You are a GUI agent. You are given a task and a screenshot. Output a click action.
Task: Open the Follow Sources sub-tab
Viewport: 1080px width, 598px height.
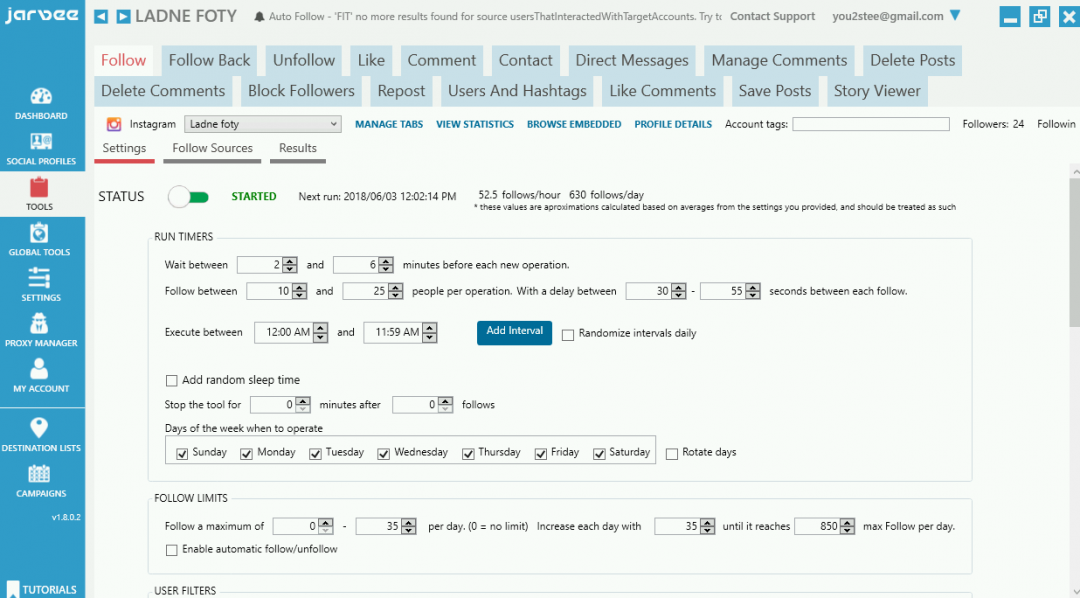pyautogui.click(x=212, y=148)
